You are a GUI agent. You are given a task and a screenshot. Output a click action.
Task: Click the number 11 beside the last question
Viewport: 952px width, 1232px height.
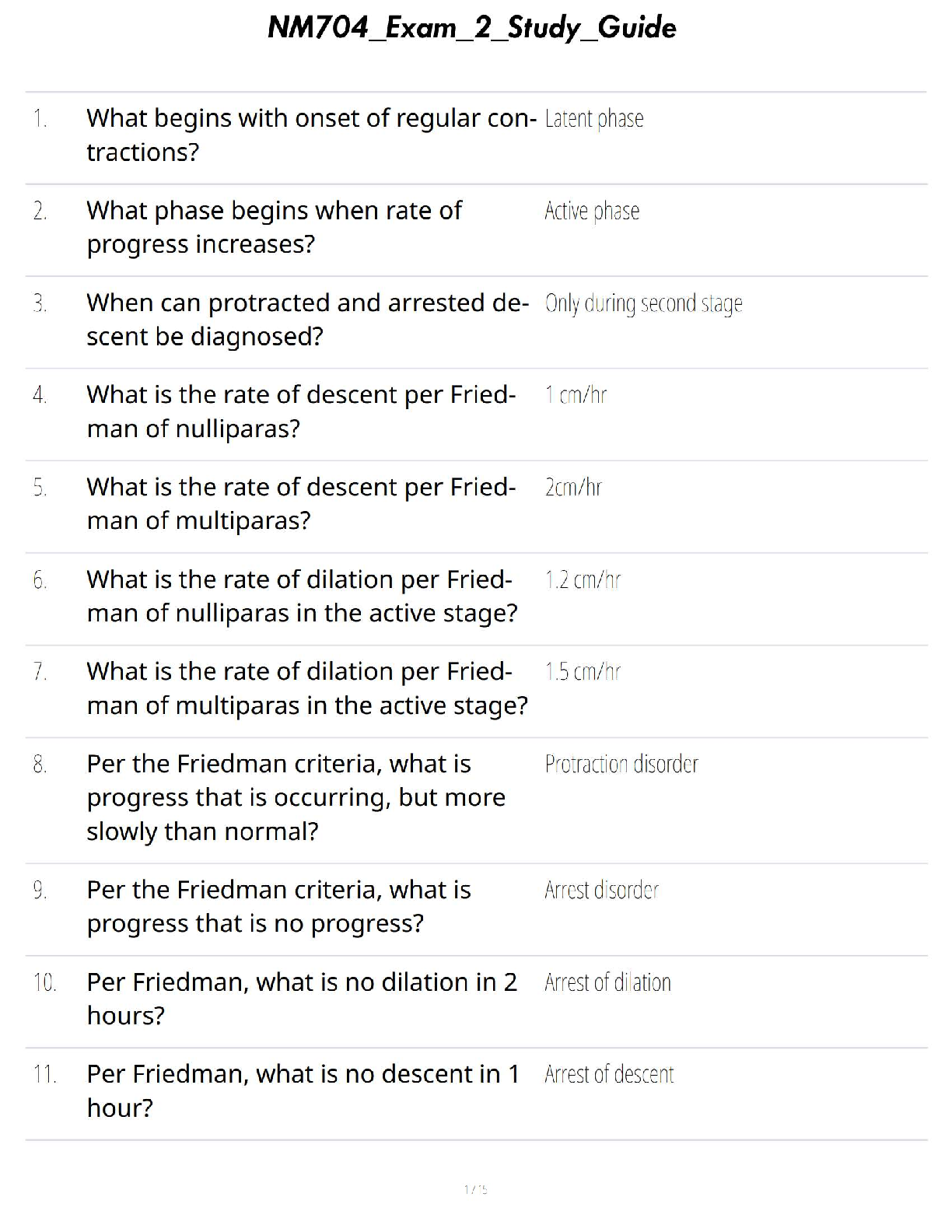pyautogui.click(x=44, y=1075)
